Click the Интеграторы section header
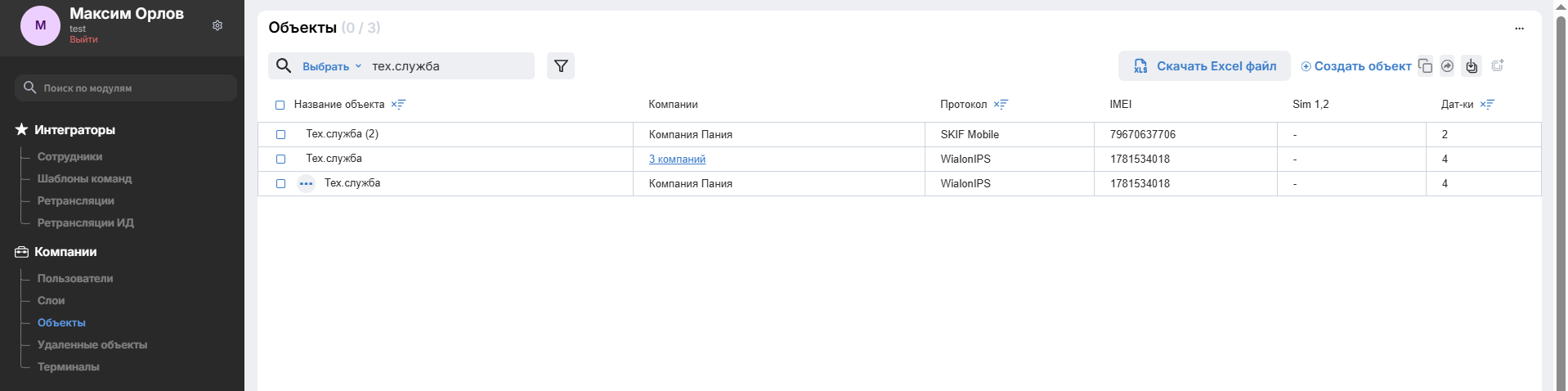The width and height of the screenshot is (1568, 391). [74, 129]
